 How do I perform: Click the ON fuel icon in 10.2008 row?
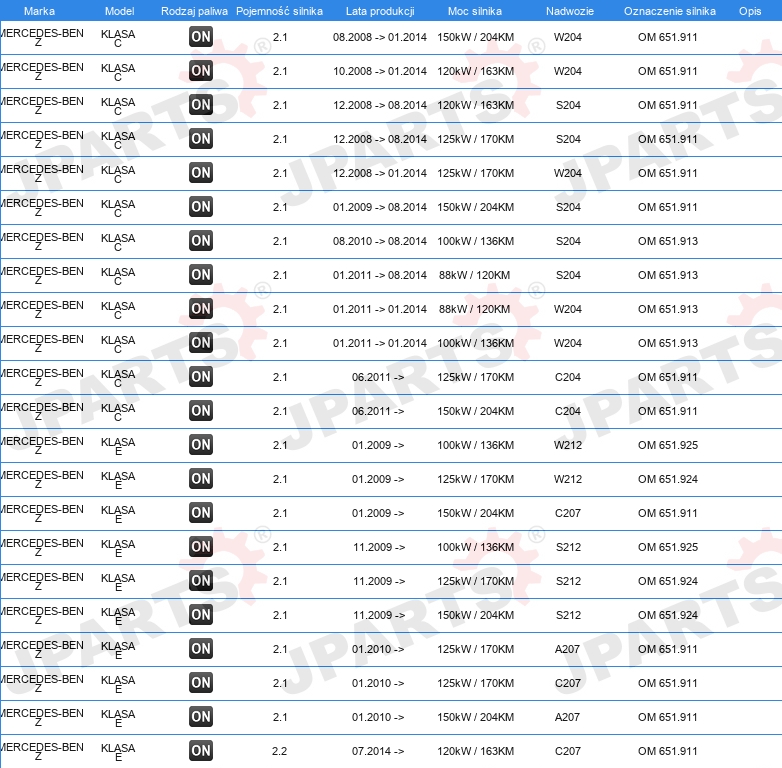click(x=201, y=70)
